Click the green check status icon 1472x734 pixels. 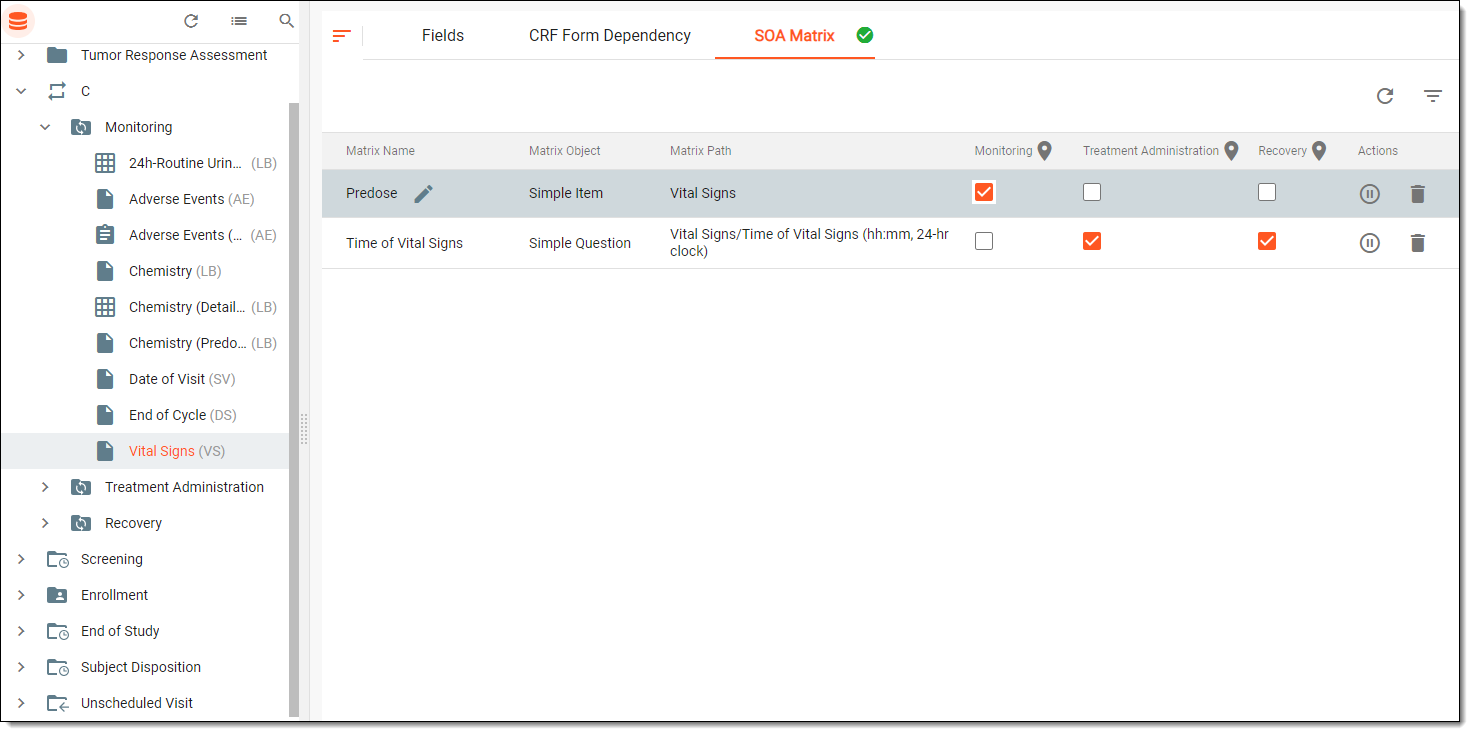865,35
